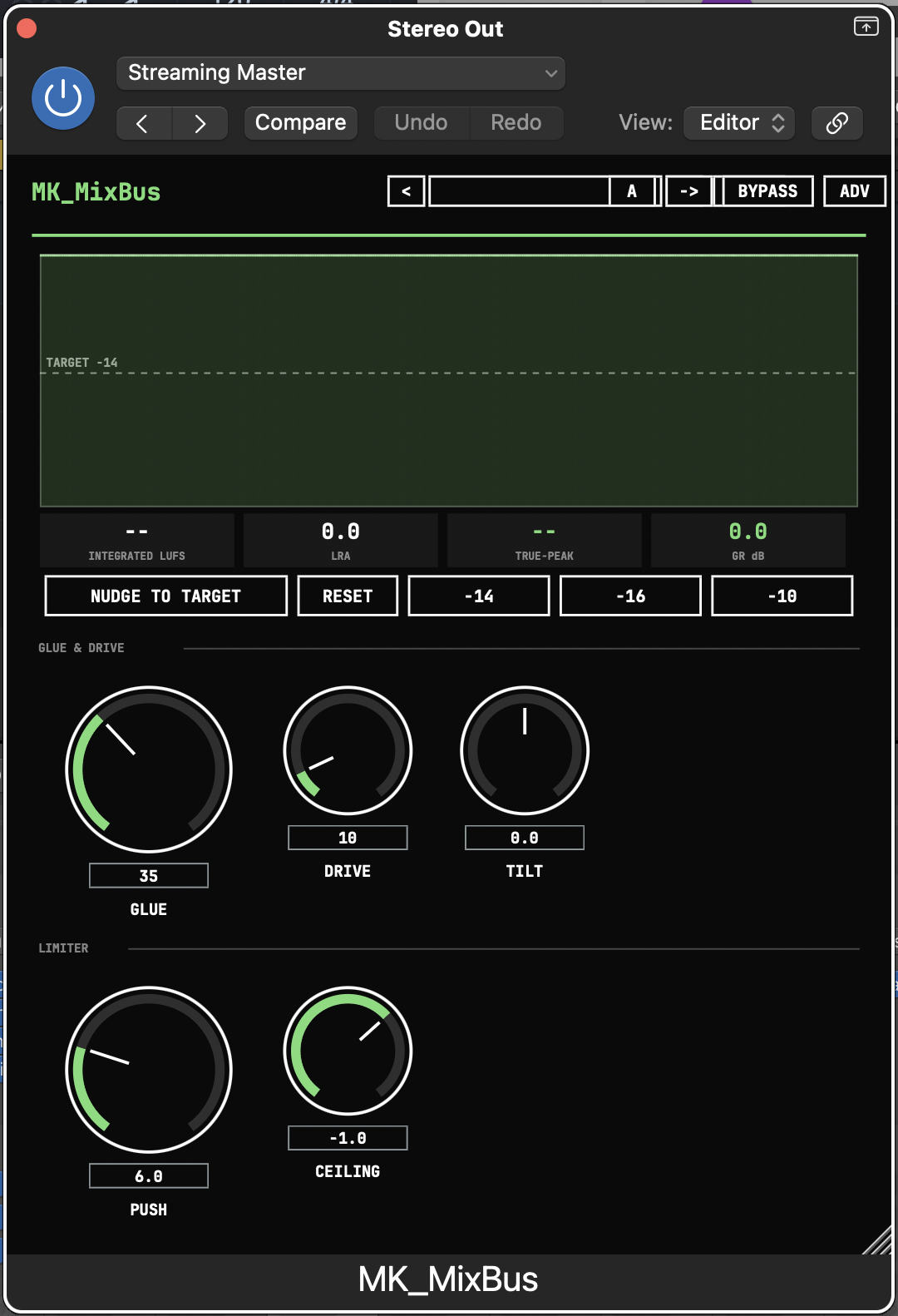Go to previous preset arrow

144,123
